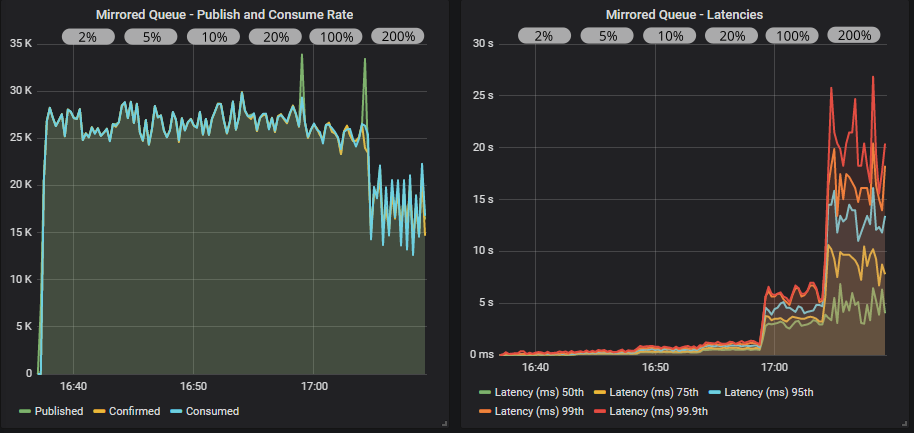Toggle the Confirmed series in the legend
The width and height of the screenshot is (914, 433).
pos(133,411)
